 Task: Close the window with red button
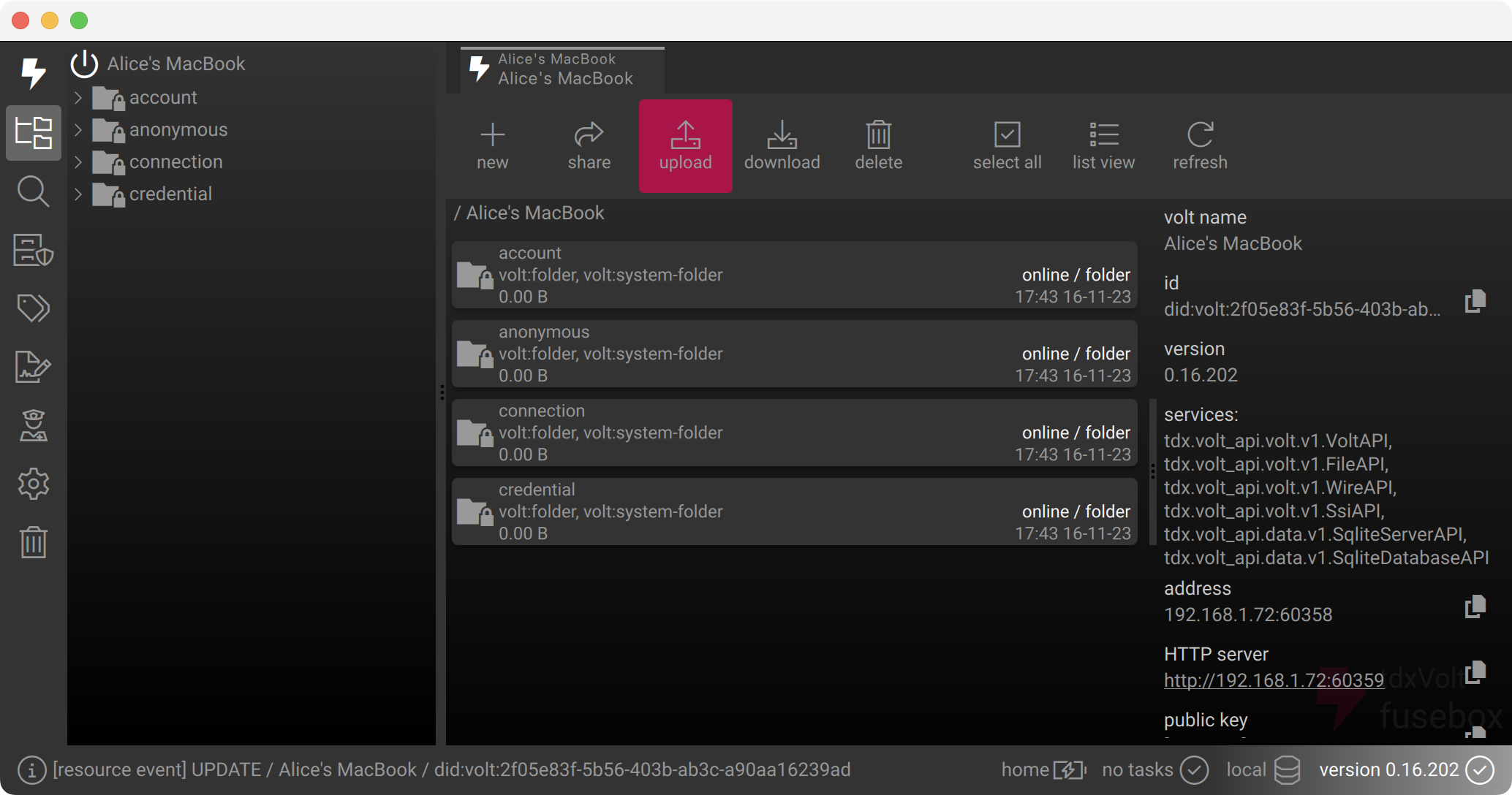tap(20, 20)
